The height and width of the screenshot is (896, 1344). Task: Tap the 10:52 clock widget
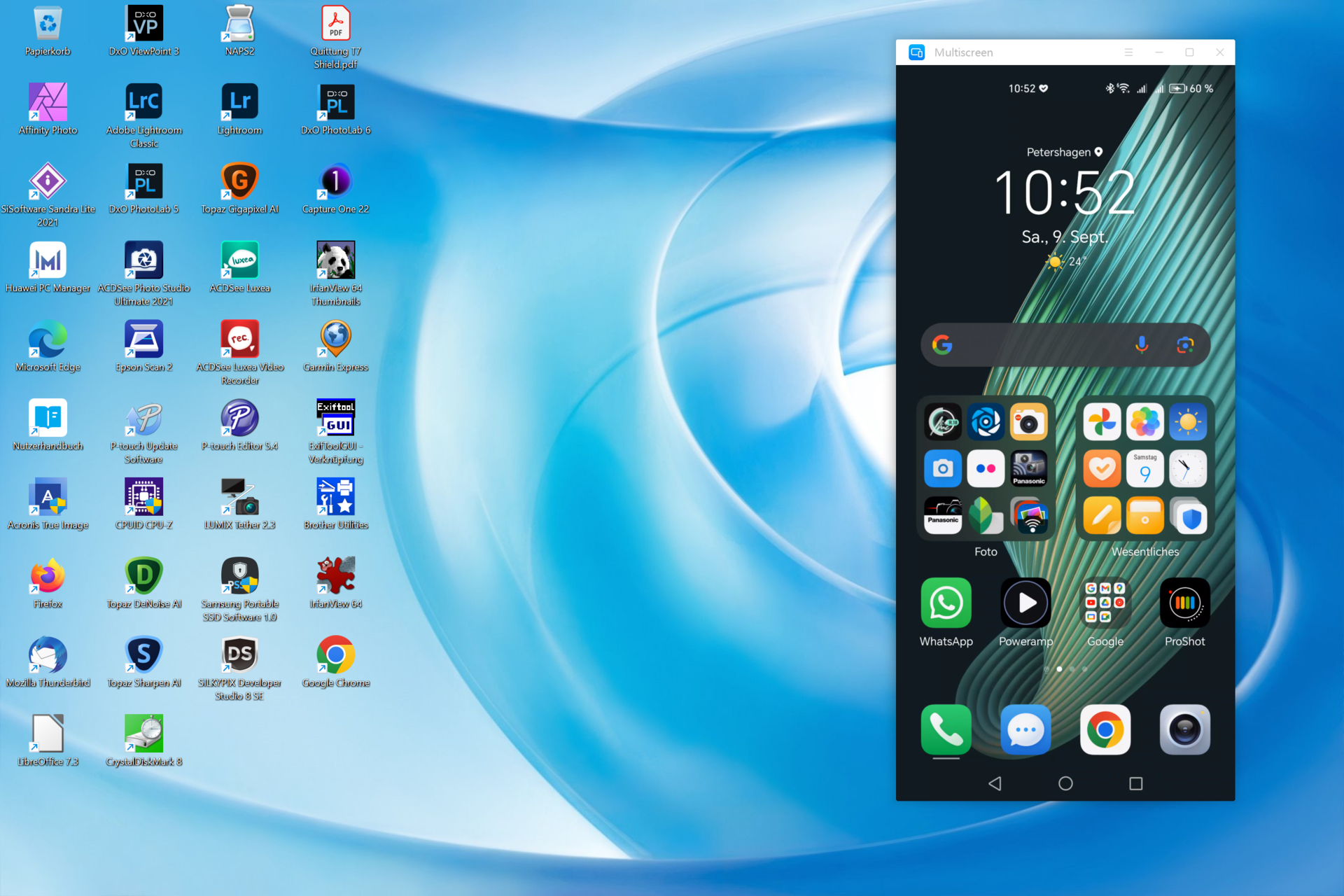point(1065,192)
